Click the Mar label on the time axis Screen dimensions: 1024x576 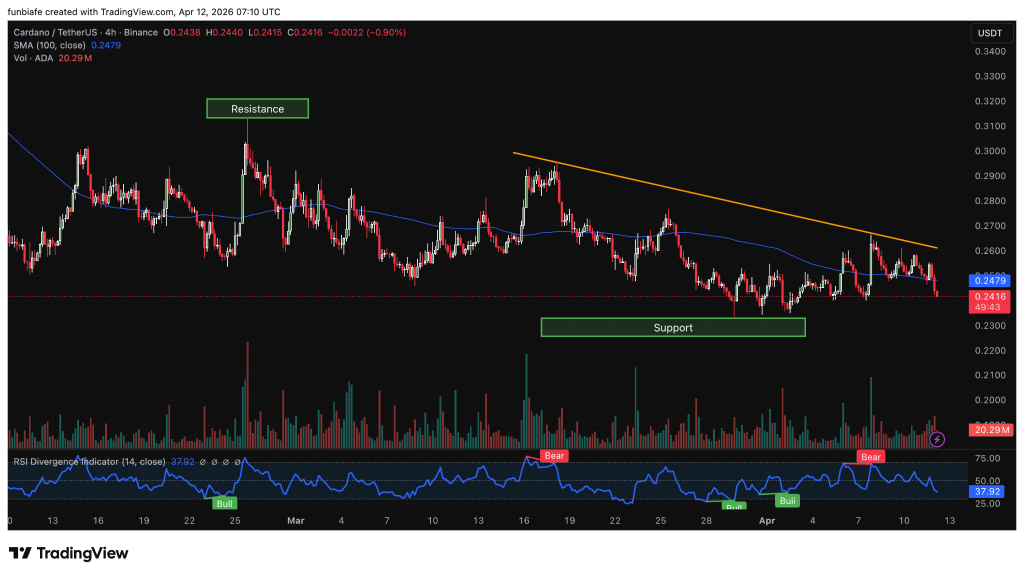point(295,521)
